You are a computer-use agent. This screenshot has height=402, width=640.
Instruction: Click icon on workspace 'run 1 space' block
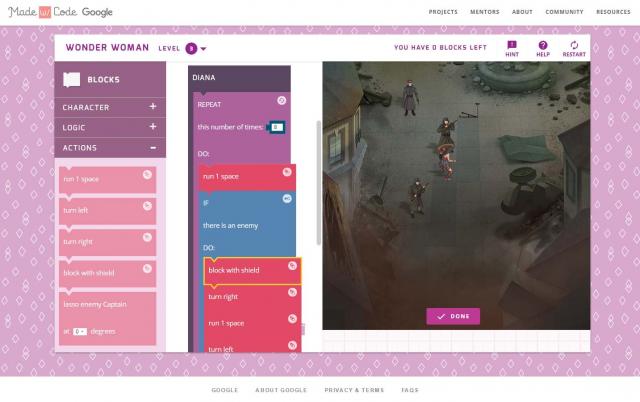[286, 171]
